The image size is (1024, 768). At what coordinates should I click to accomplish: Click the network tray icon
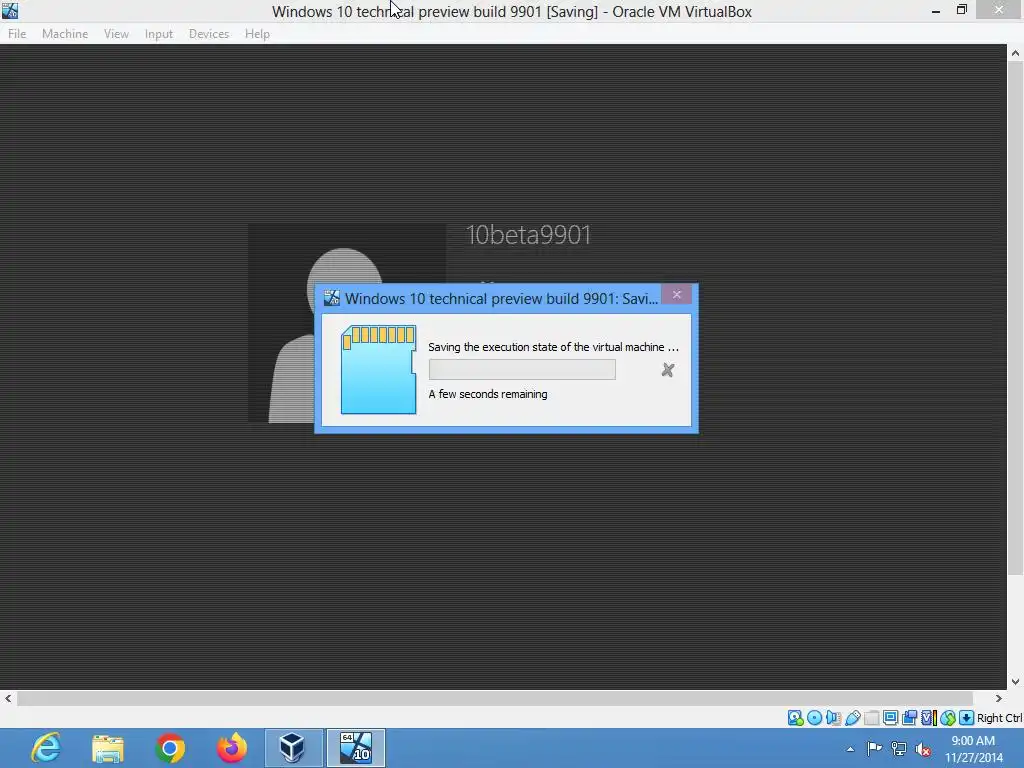(899, 748)
